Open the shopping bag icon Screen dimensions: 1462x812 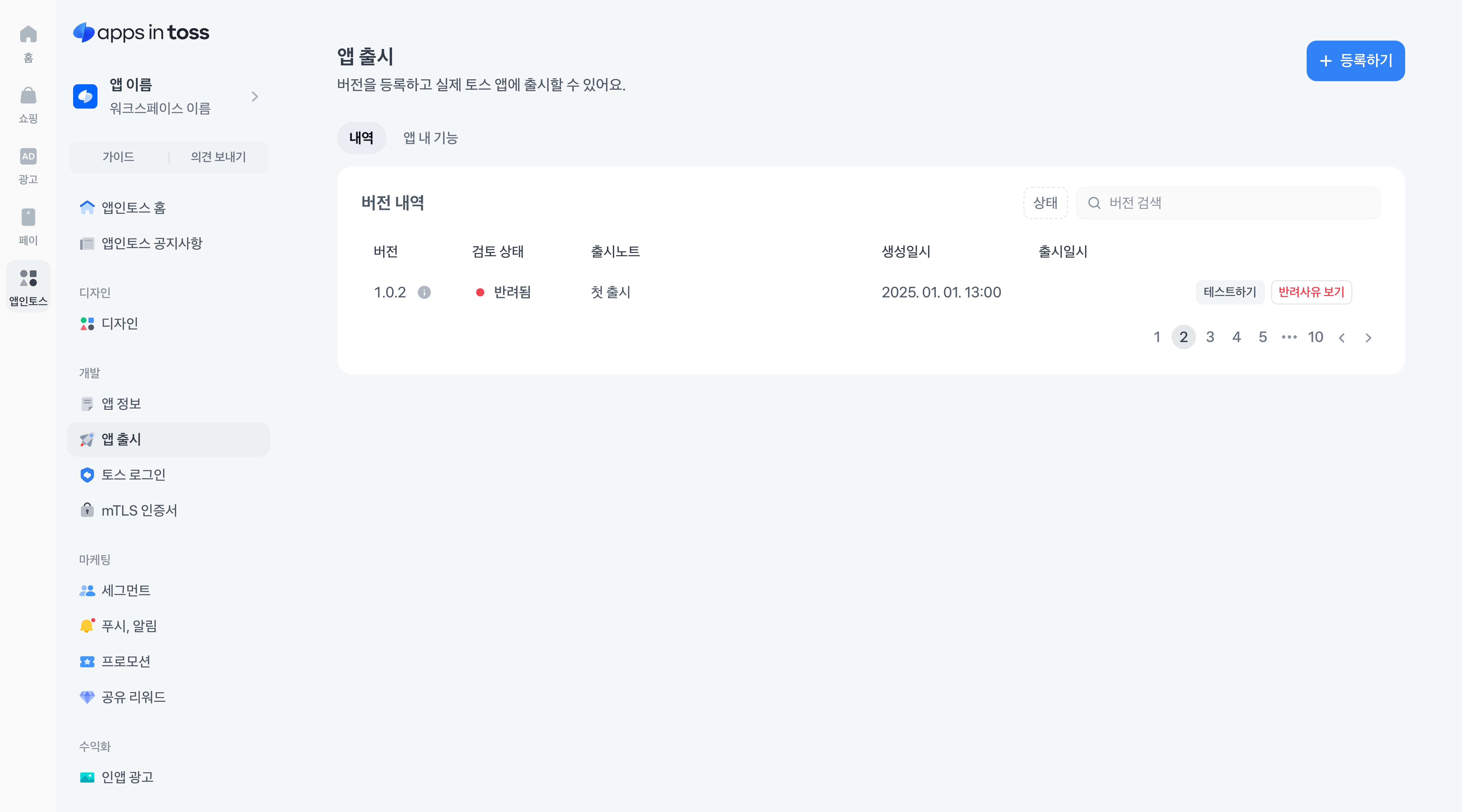tap(28, 95)
